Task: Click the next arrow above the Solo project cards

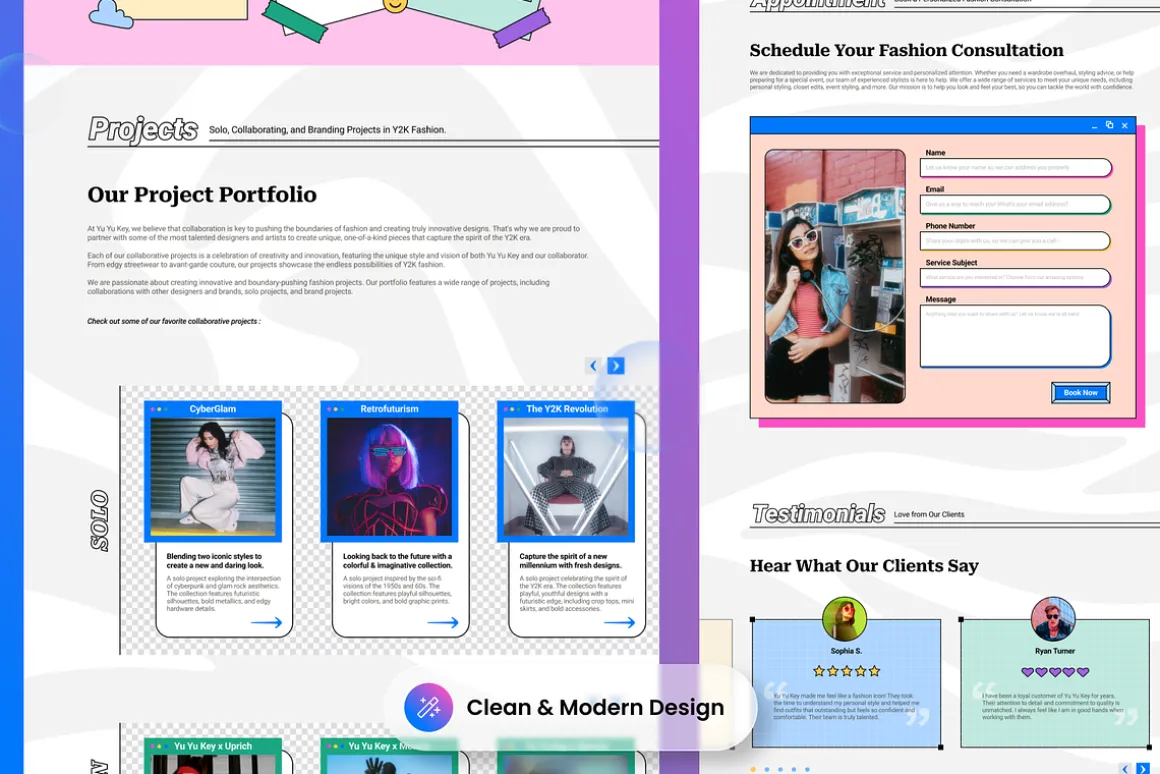Action: [x=616, y=366]
